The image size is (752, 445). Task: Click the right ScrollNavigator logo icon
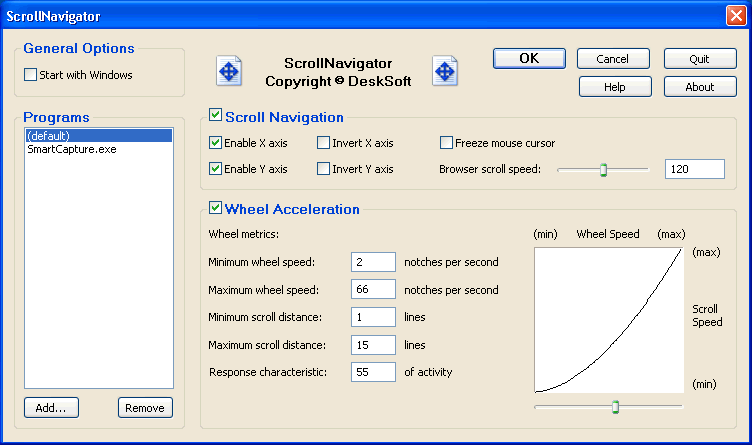click(444, 71)
